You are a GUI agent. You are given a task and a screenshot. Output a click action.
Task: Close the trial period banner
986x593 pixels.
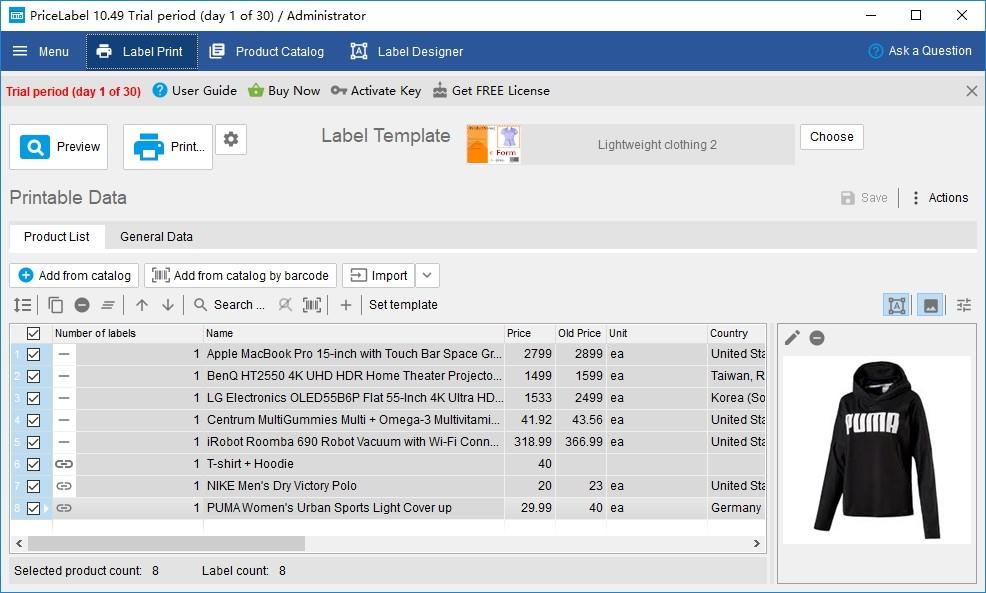pyautogui.click(x=972, y=91)
